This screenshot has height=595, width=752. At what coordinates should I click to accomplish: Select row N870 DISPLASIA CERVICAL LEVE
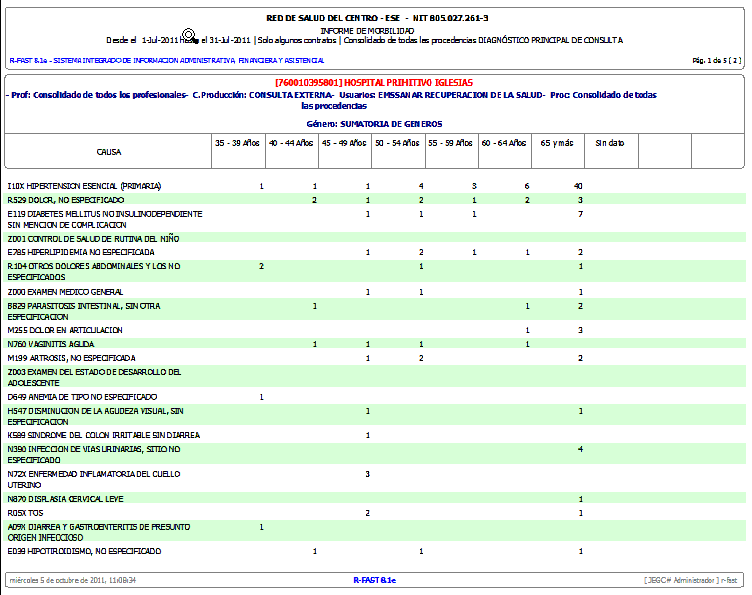click(x=375, y=499)
